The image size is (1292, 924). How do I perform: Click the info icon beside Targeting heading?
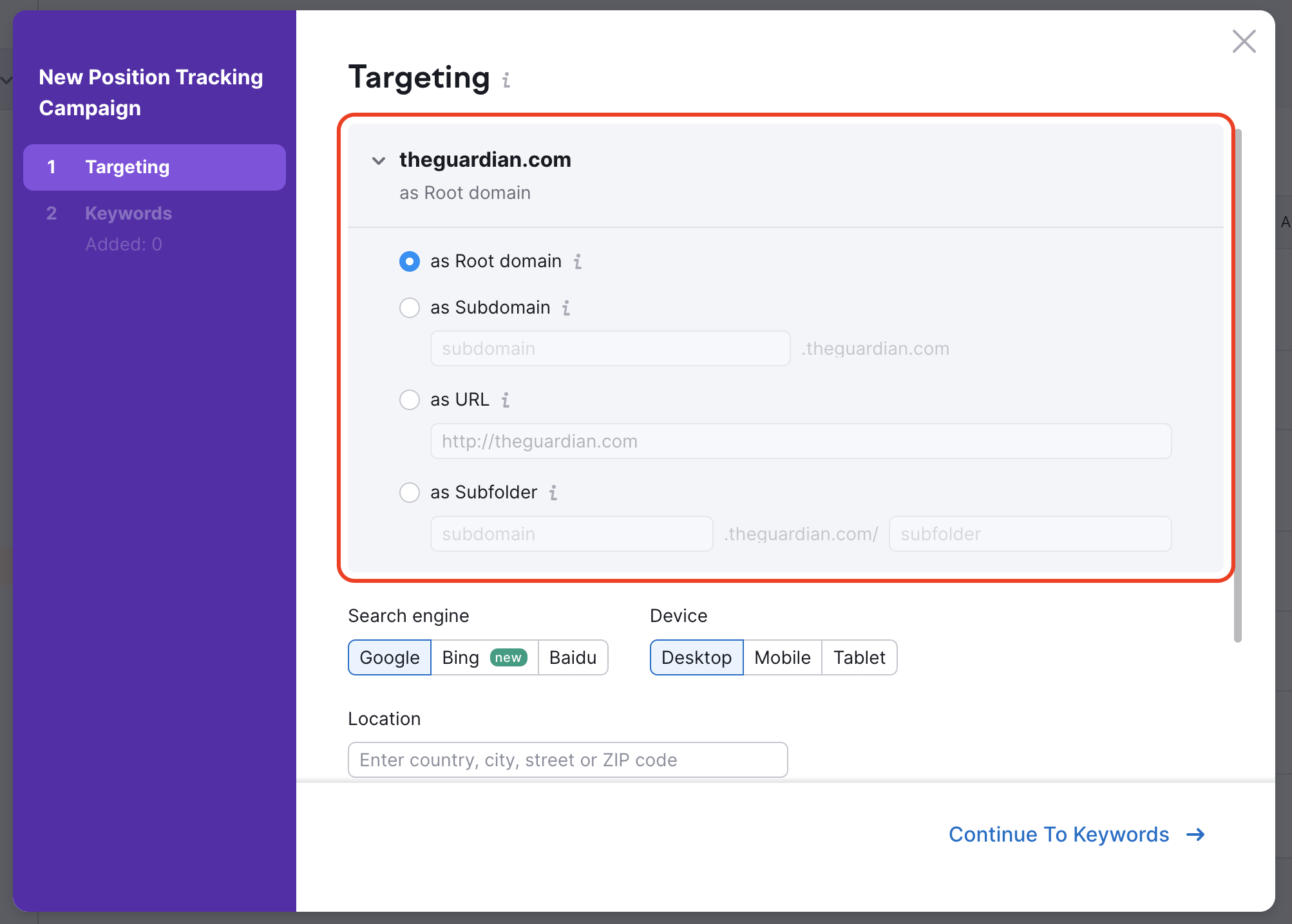[506, 80]
